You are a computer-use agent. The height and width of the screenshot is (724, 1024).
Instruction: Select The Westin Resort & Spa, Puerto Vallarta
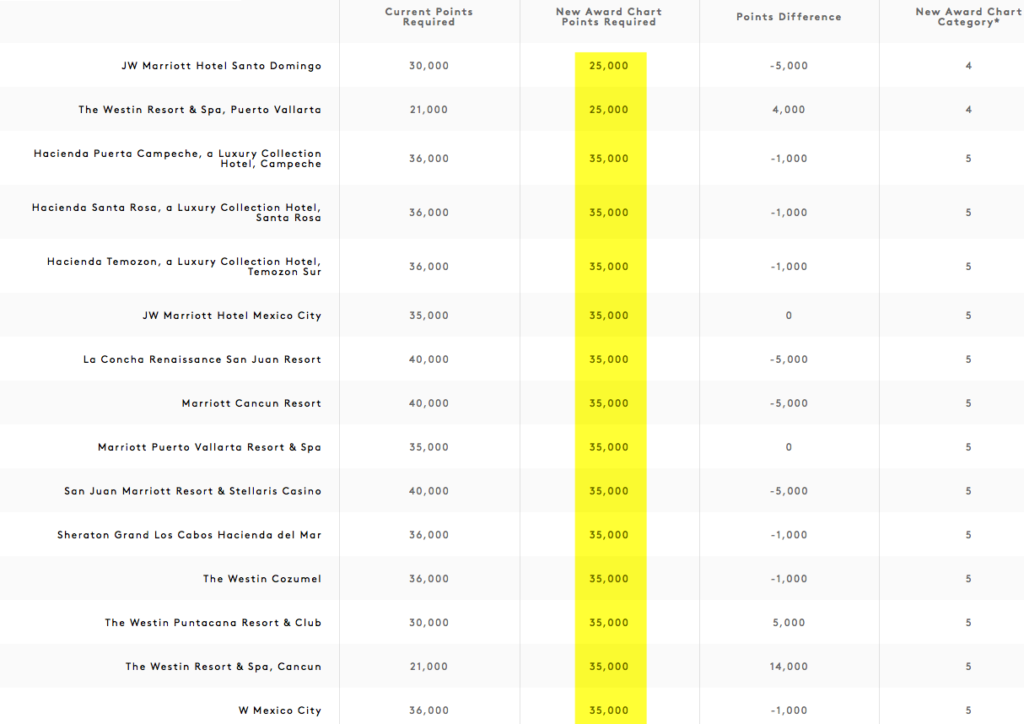pyautogui.click(x=200, y=110)
